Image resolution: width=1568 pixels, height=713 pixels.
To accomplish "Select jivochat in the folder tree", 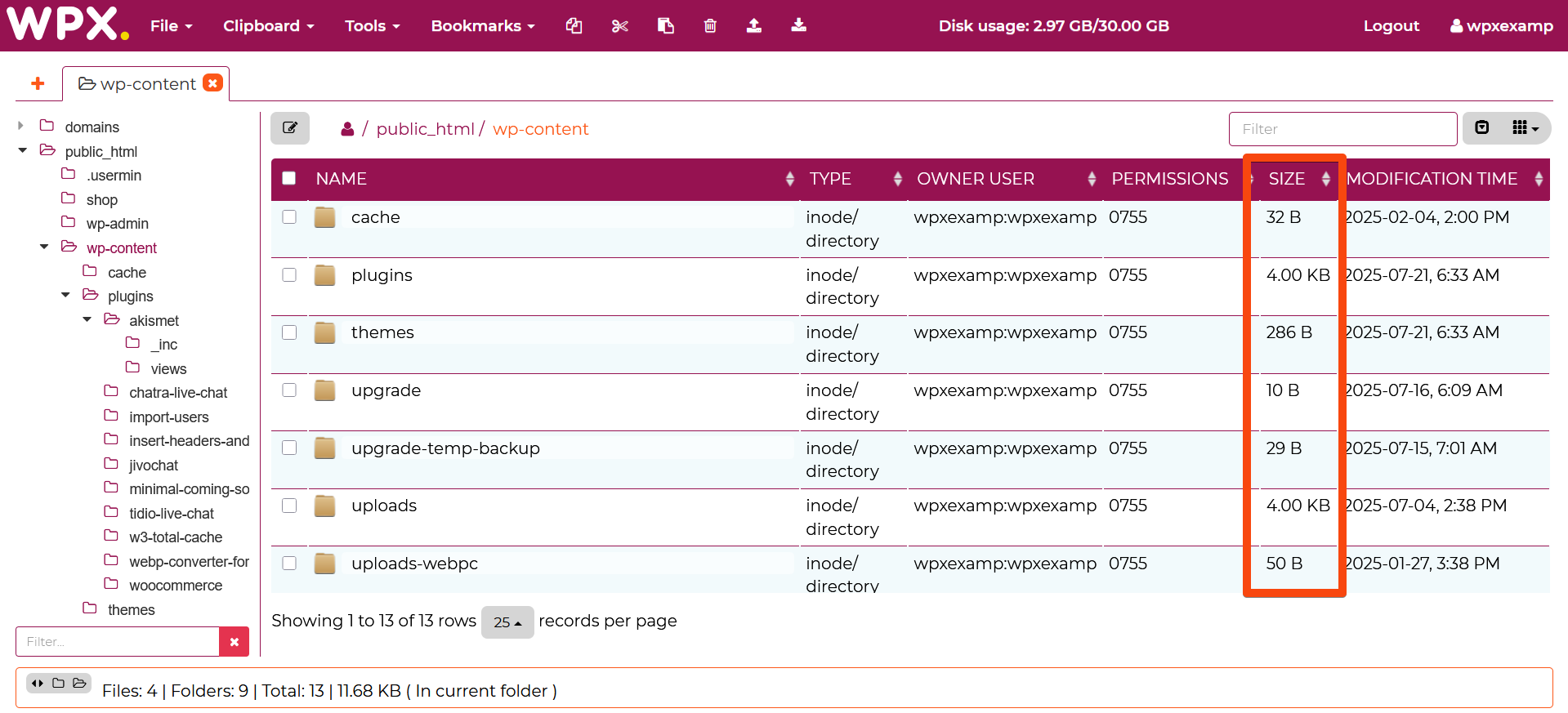I will click(x=154, y=466).
